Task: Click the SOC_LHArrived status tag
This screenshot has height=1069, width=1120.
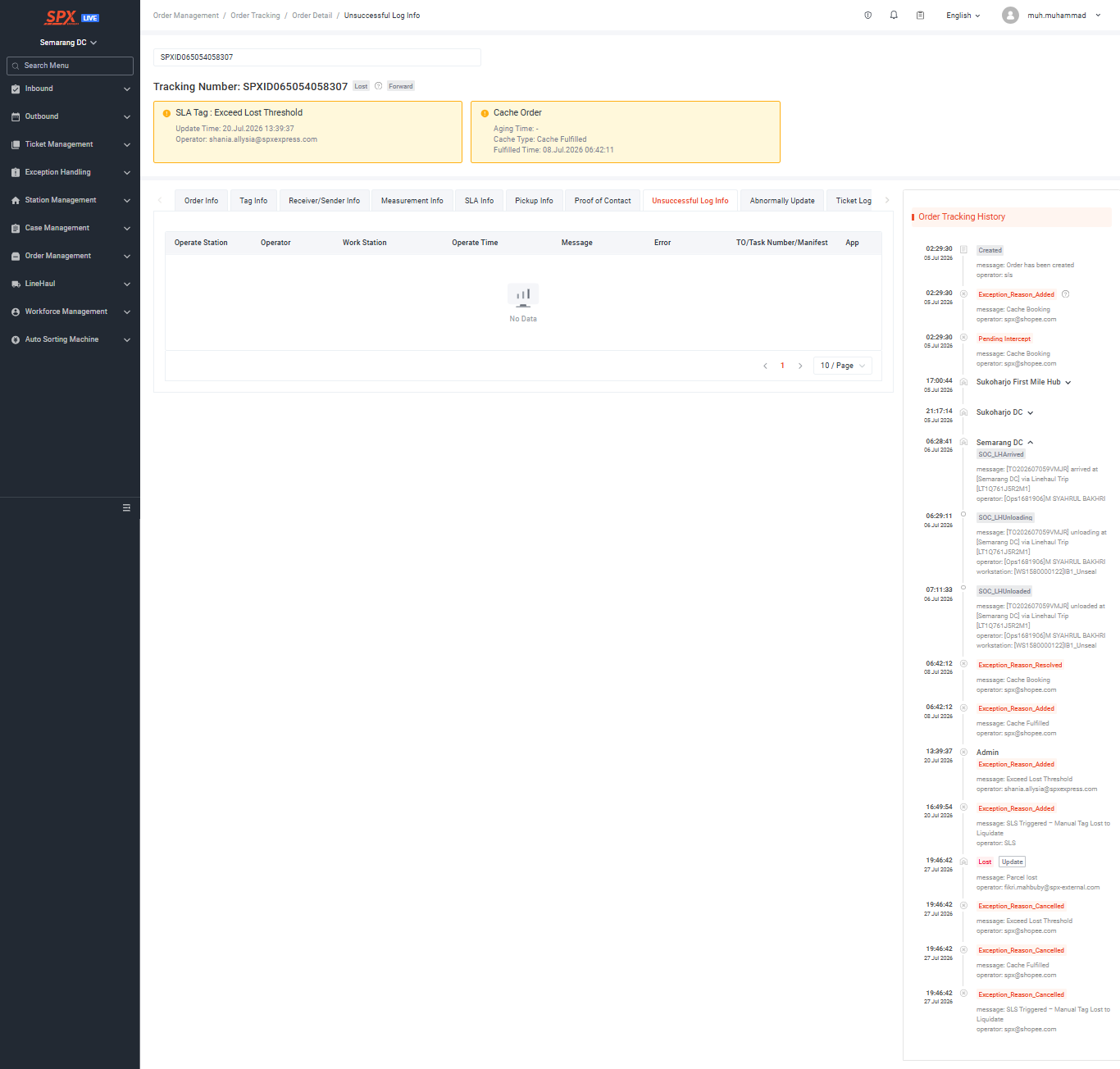Action: pos(1000,454)
